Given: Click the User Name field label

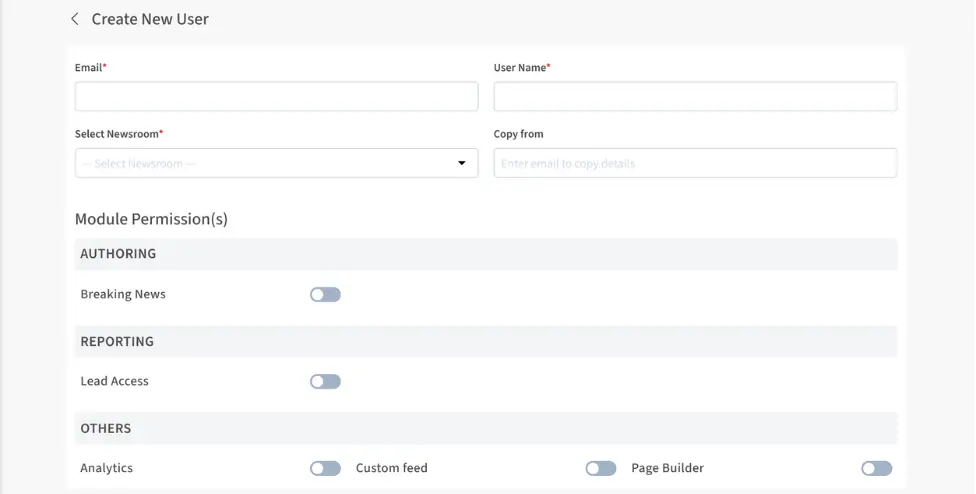Looking at the screenshot, I should 522,67.
